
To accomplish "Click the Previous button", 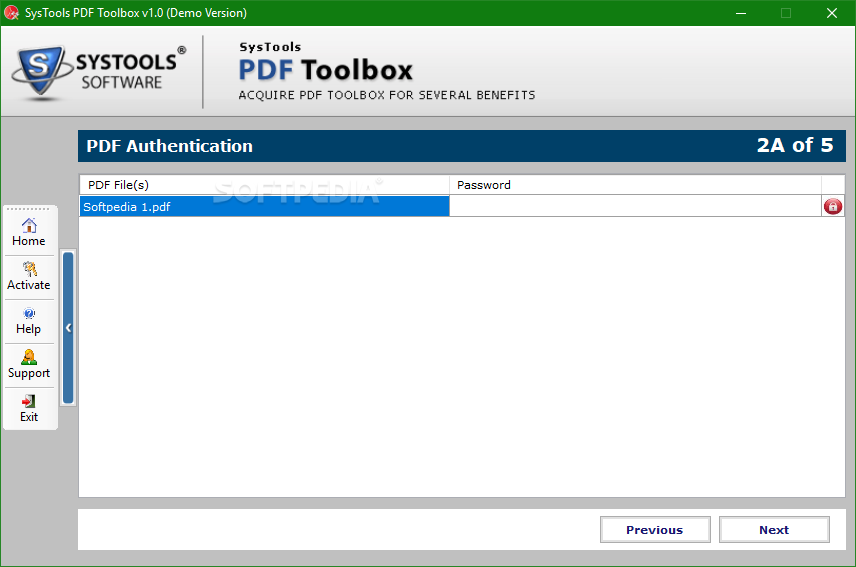I will point(655,529).
